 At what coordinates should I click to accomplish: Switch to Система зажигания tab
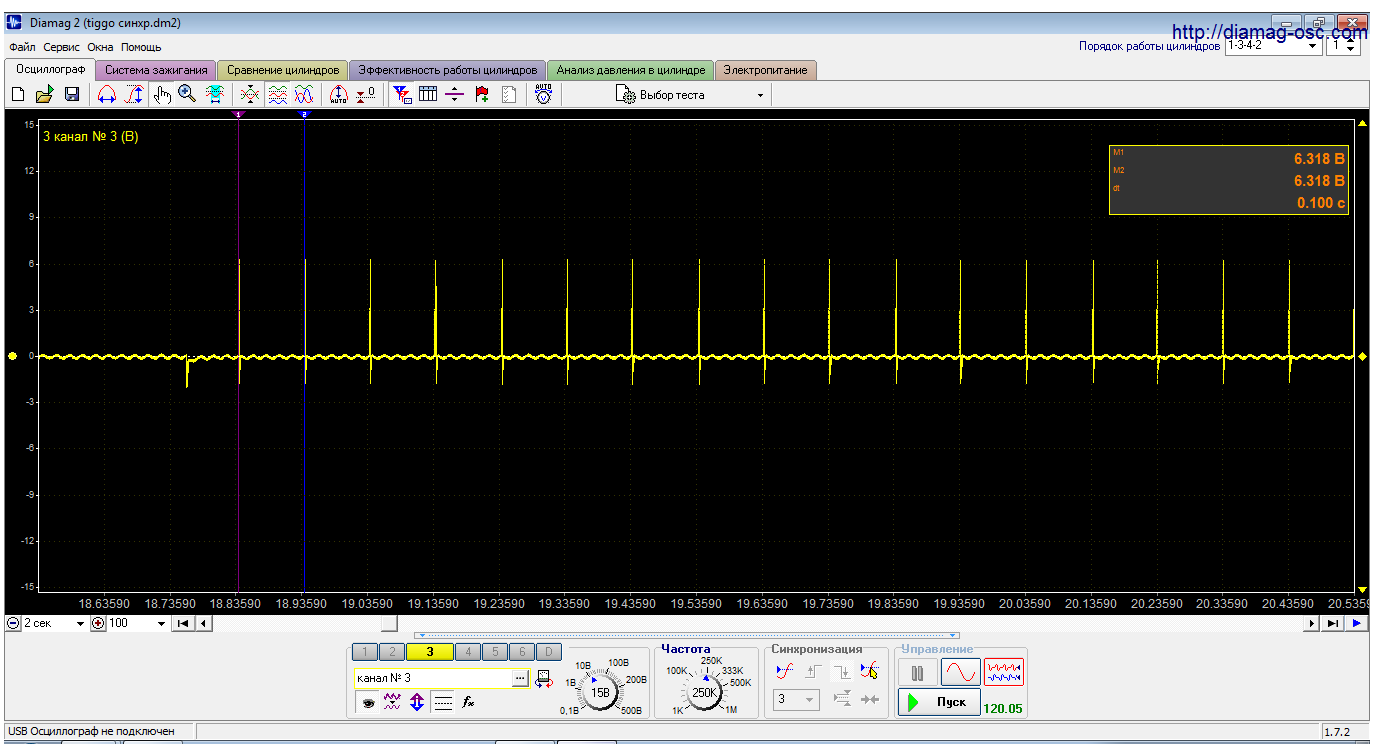point(156,70)
